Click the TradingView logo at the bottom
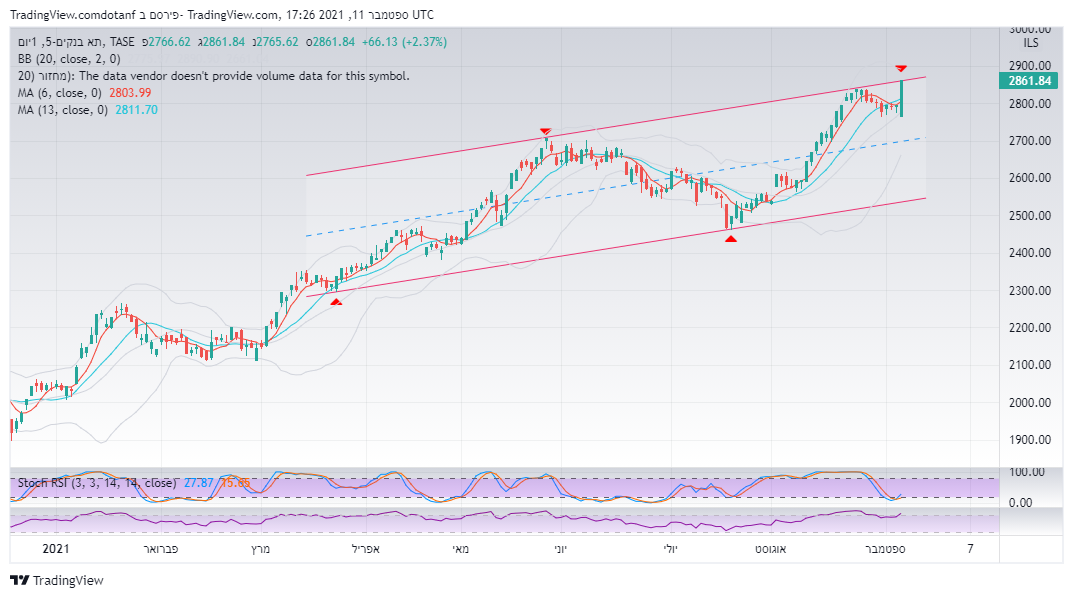This screenshot has height=598, width=1073. [x=57, y=580]
